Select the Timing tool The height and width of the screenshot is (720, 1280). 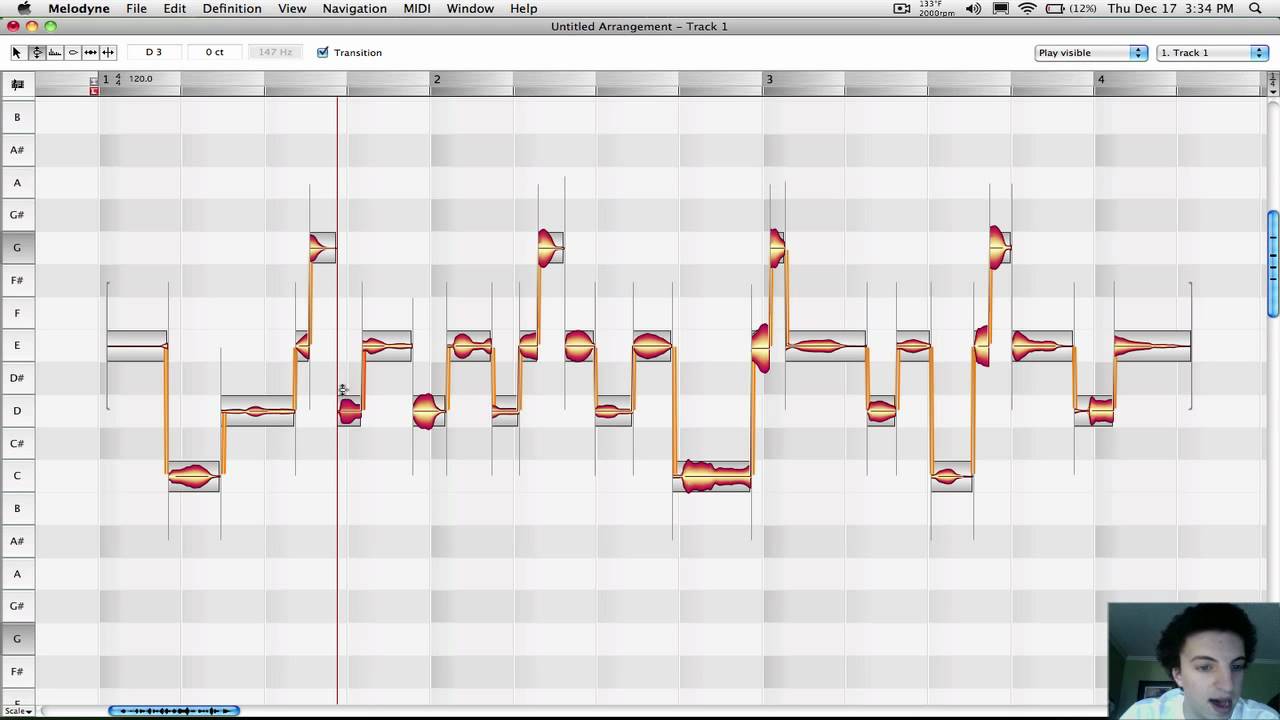[x=90, y=52]
